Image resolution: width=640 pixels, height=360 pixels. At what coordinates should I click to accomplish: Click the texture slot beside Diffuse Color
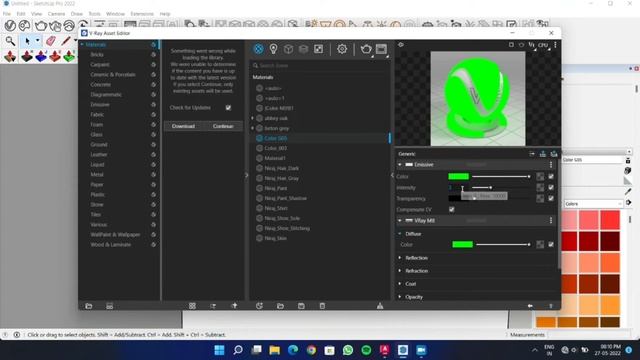coord(540,244)
